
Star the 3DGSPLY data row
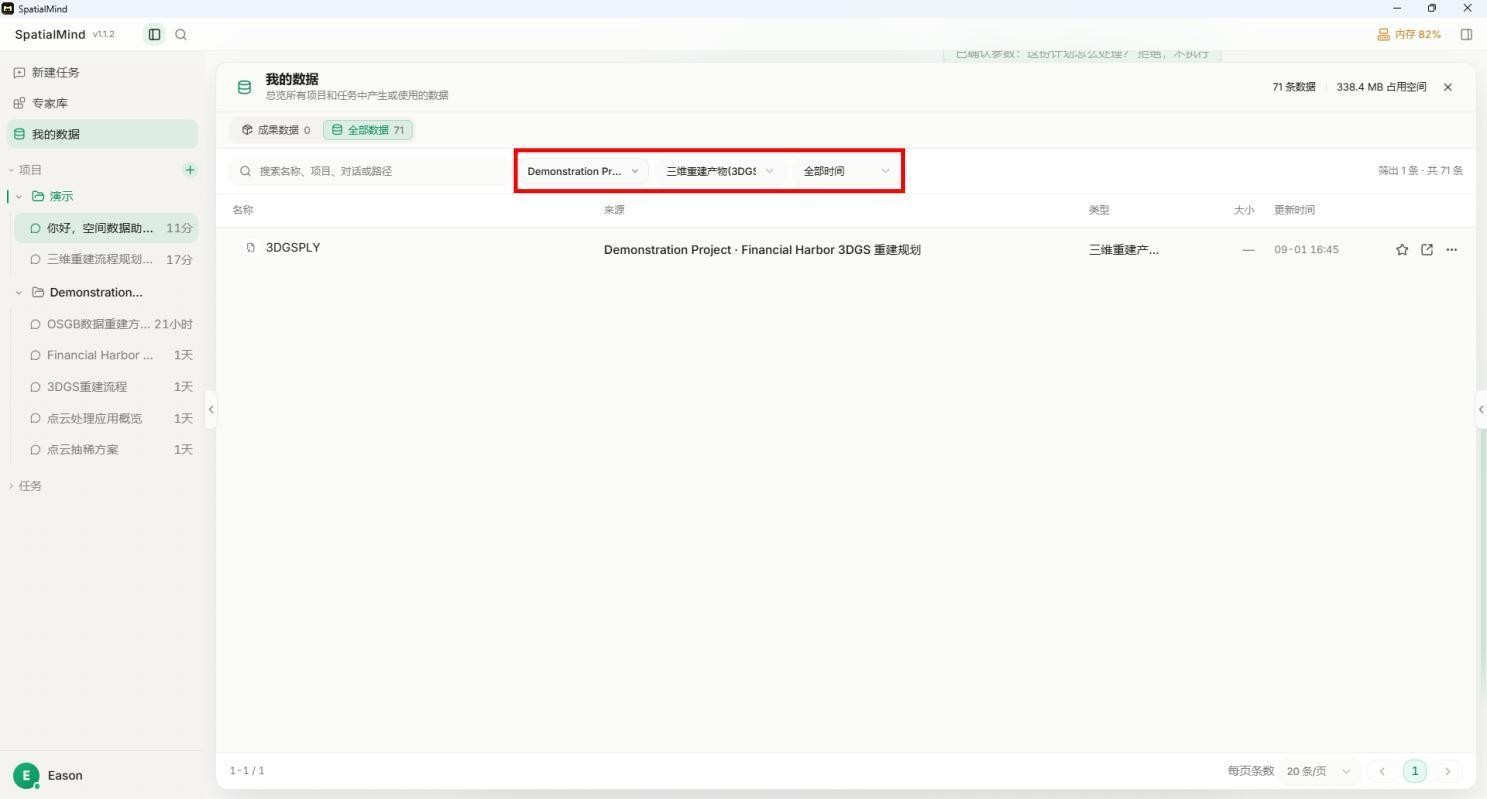pyautogui.click(x=1402, y=250)
